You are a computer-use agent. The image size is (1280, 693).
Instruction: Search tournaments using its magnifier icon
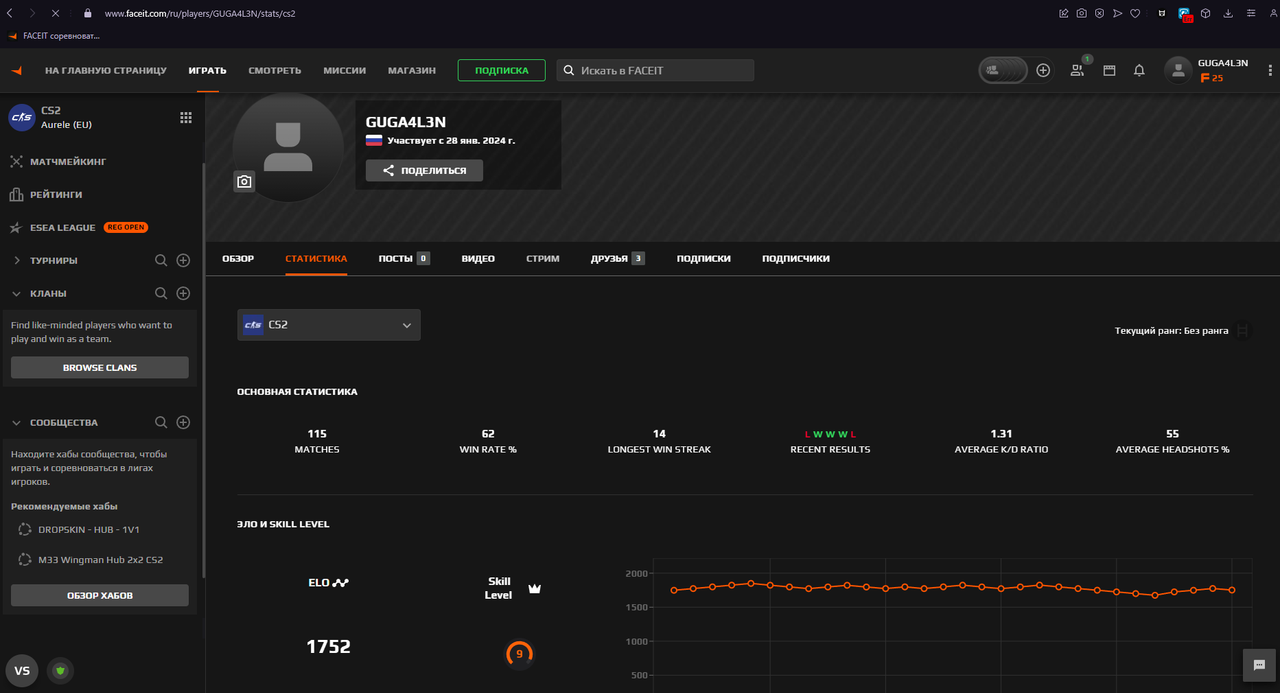(x=161, y=260)
